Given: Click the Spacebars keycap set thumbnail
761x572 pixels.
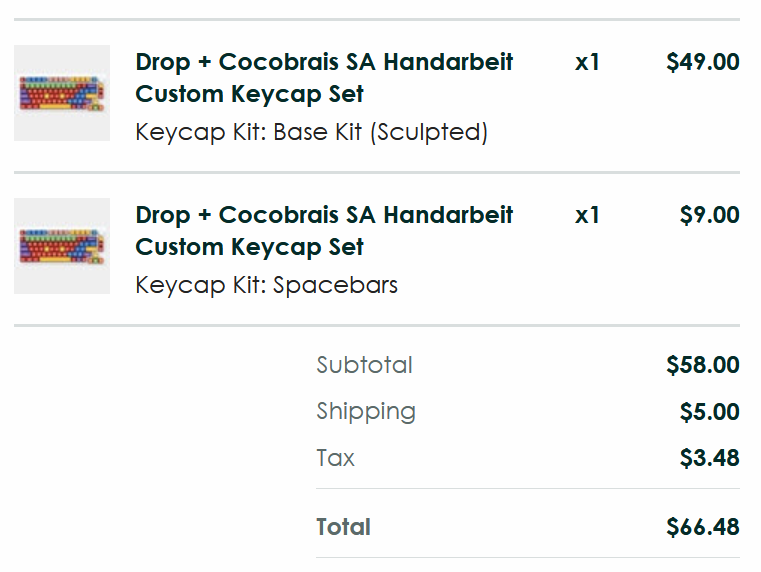Looking at the screenshot, I should coord(62,246).
